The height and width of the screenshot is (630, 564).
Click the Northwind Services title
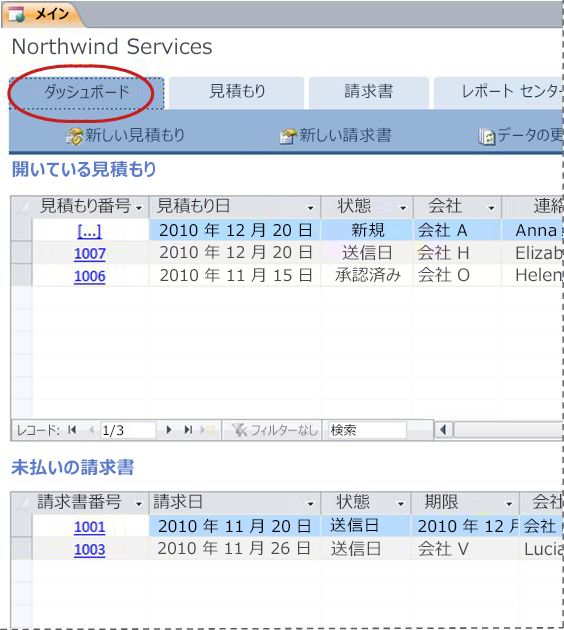point(112,47)
